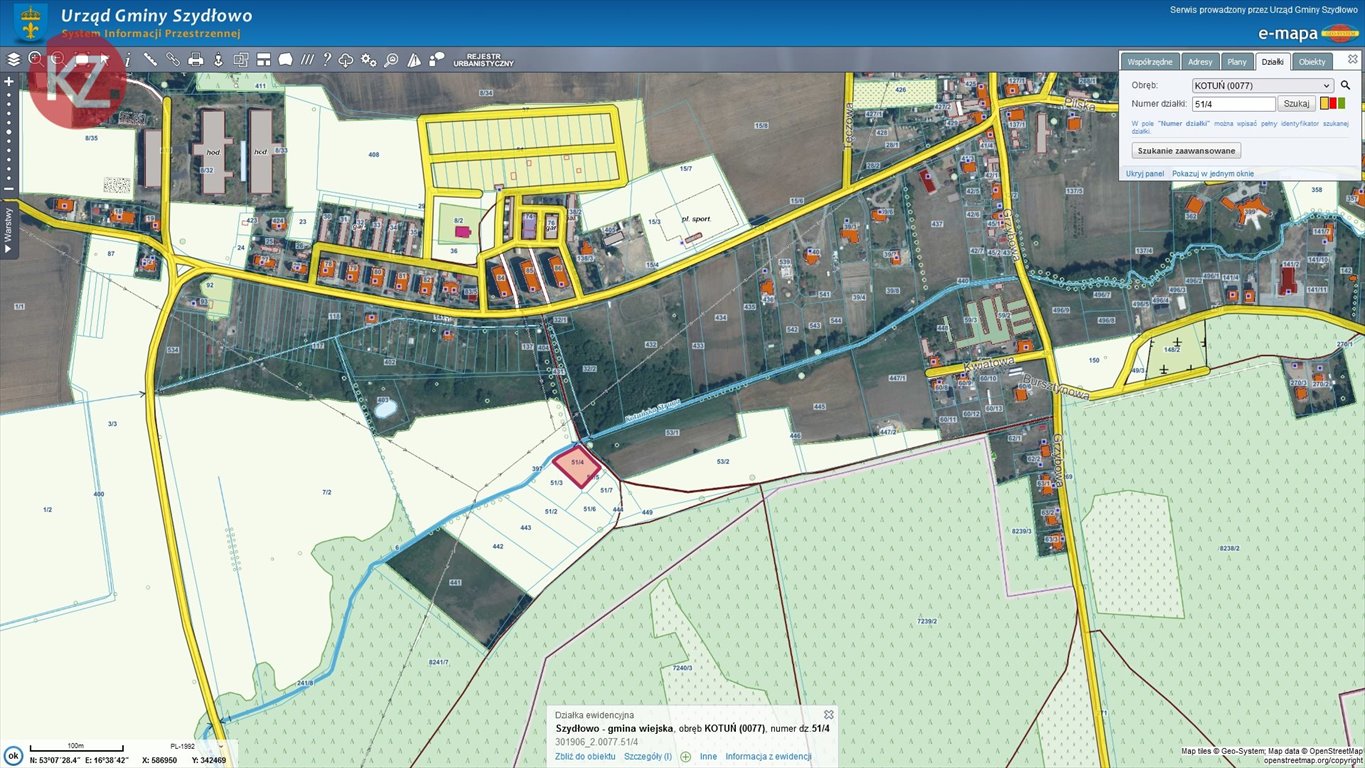The height and width of the screenshot is (768, 1365).
Task: Choose the green highlight color swatch
Action: [x=1341, y=103]
